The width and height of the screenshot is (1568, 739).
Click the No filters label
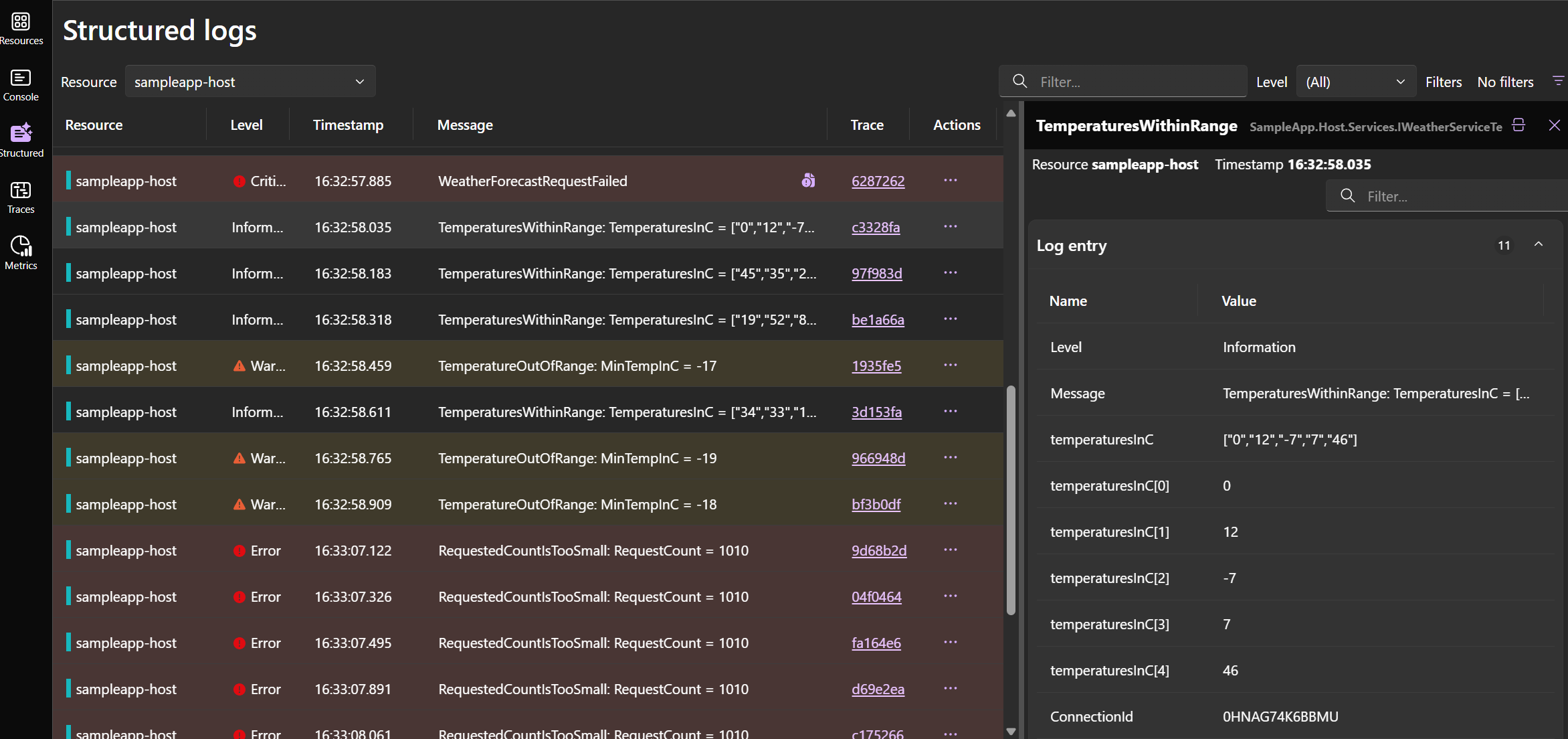pos(1505,82)
